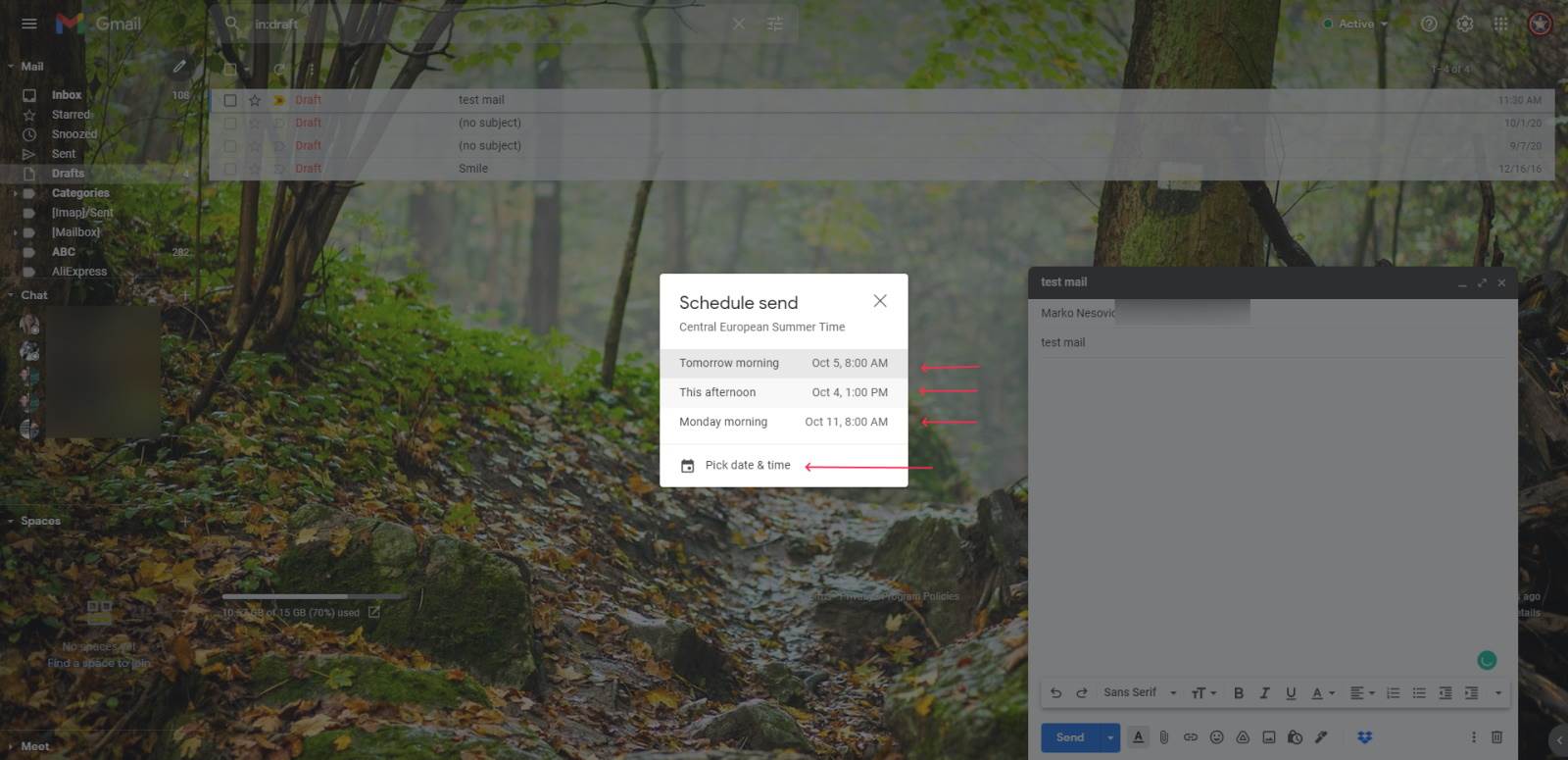Select the Tomorrow morning schedule option
The height and width of the screenshot is (760, 1568).
(x=783, y=363)
